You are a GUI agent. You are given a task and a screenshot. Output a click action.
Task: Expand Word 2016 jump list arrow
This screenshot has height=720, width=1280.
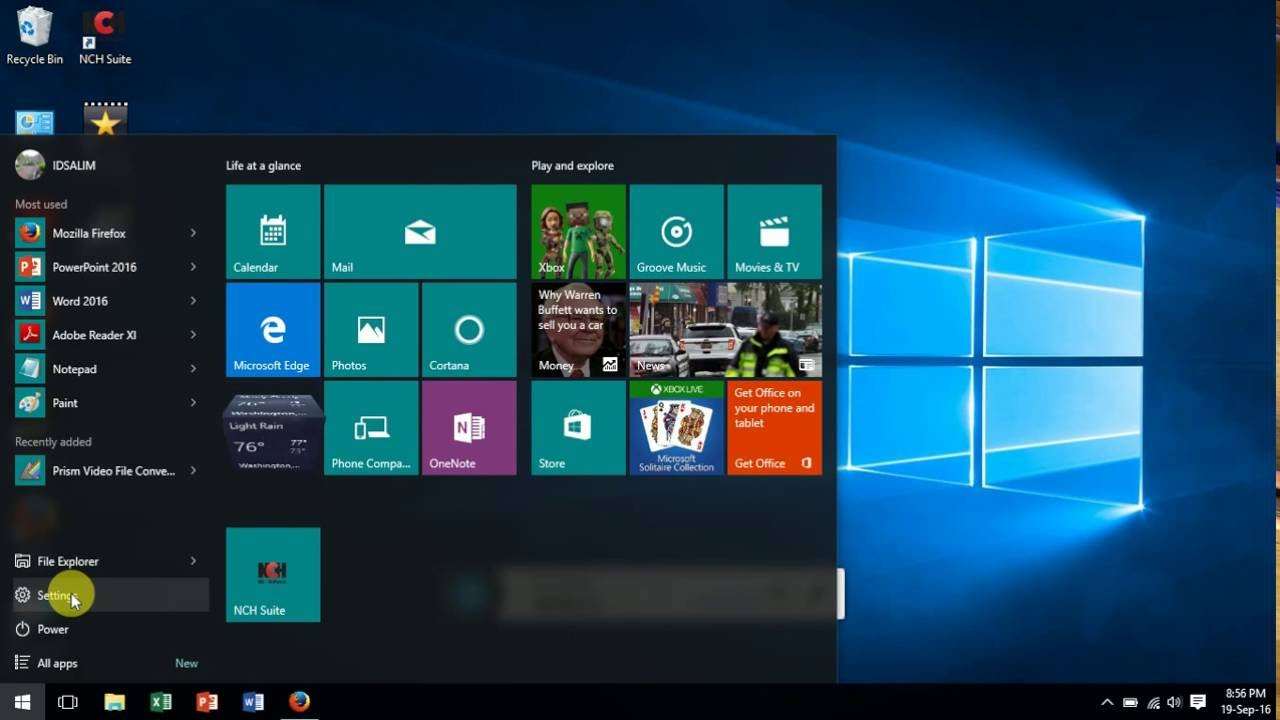(x=193, y=301)
